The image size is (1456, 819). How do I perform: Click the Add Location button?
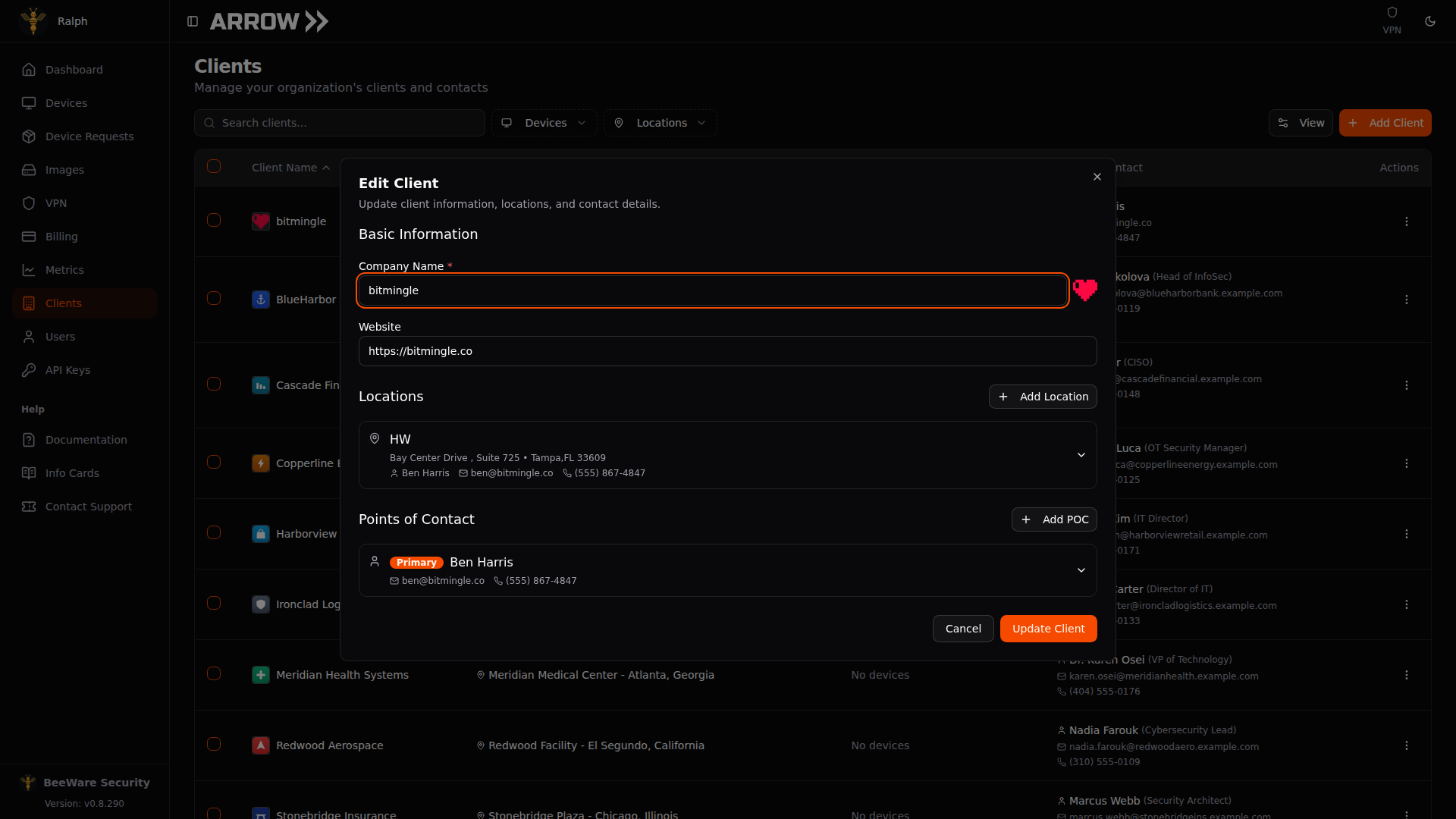(1043, 397)
